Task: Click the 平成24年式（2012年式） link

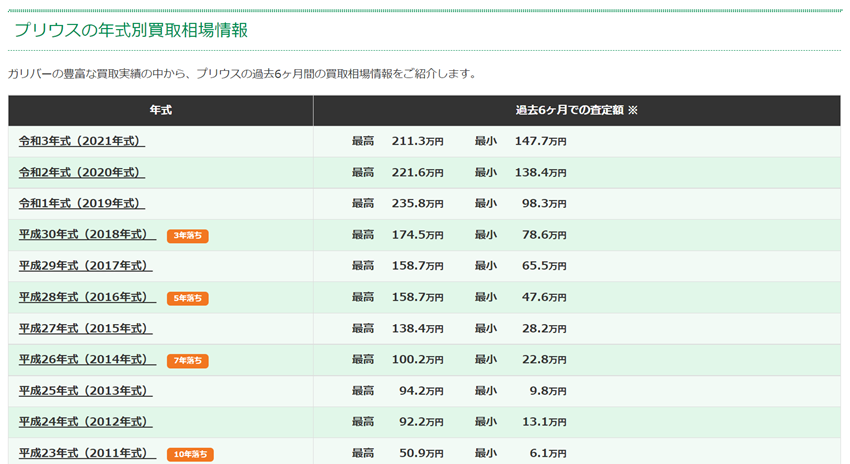Action: 85,422
